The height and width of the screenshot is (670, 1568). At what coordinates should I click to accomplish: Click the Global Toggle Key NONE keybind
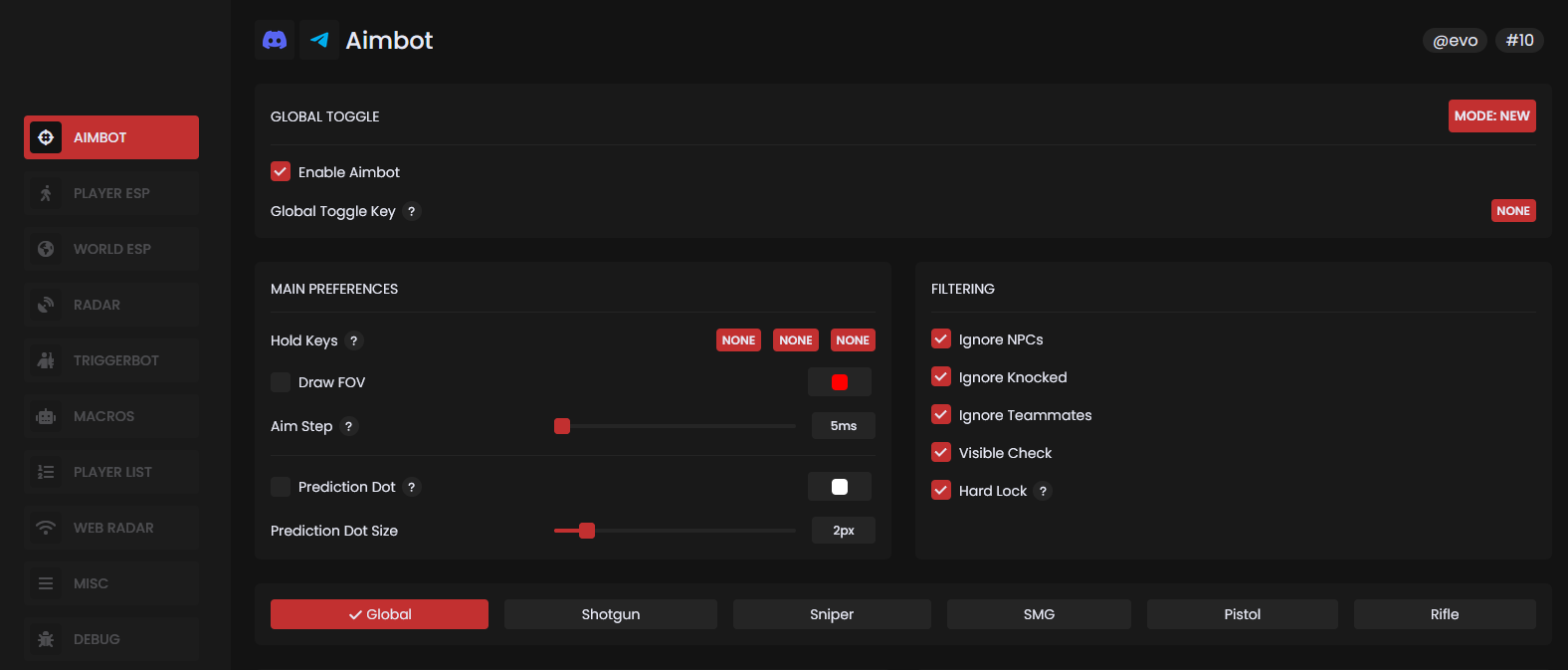[1512, 211]
